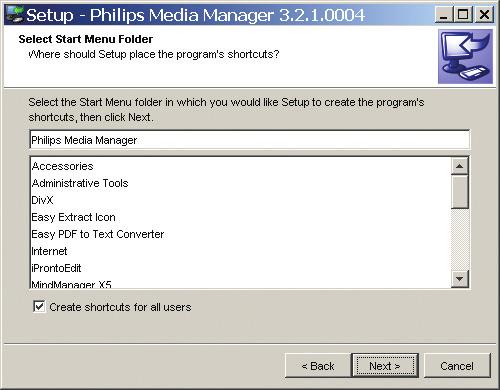Select DivX in the folder list

[42, 200]
